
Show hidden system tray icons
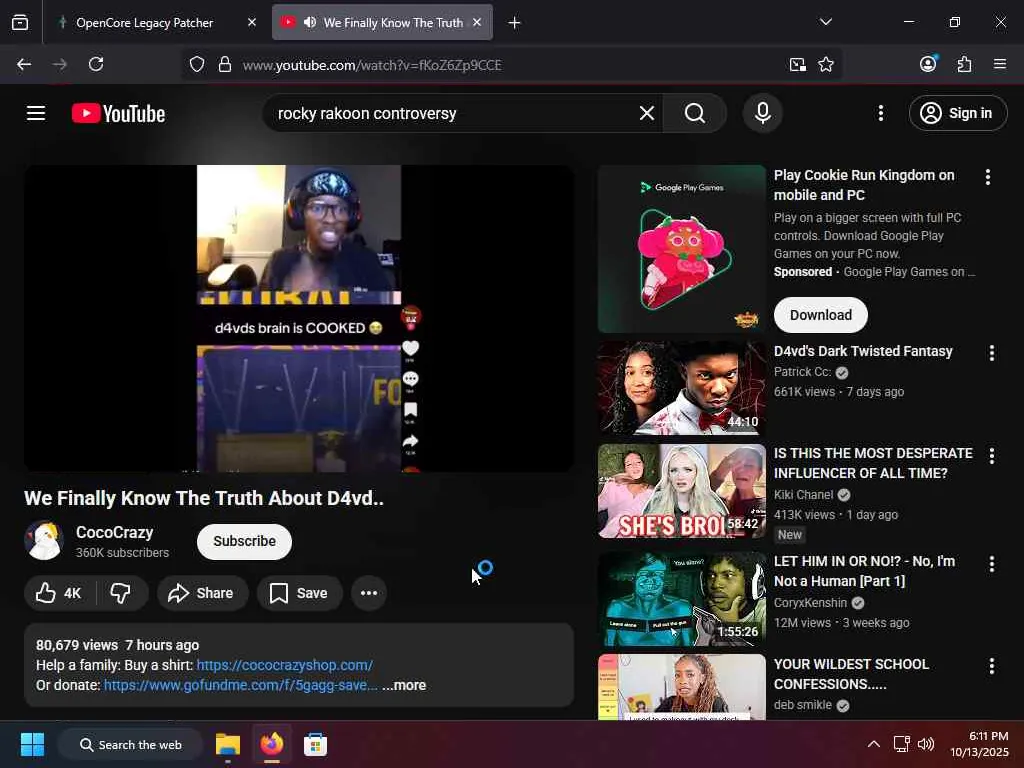873,744
